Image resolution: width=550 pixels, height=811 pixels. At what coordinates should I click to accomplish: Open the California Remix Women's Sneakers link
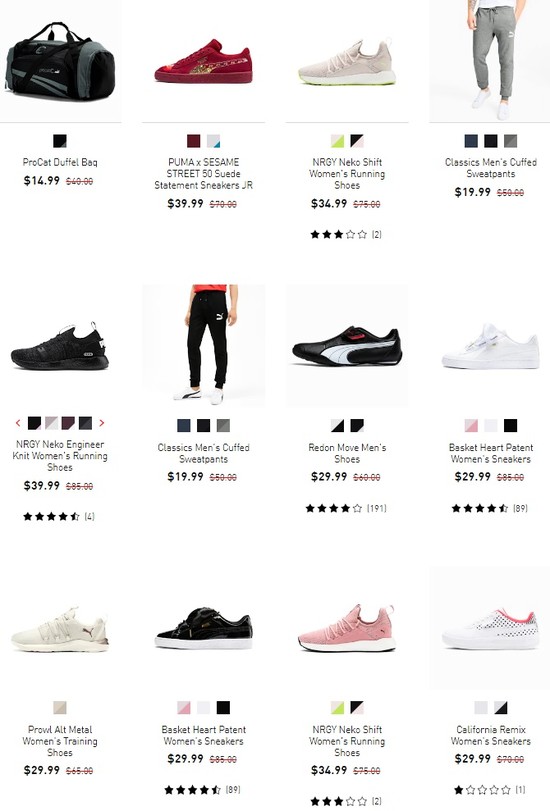pyautogui.click(x=490, y=735)
